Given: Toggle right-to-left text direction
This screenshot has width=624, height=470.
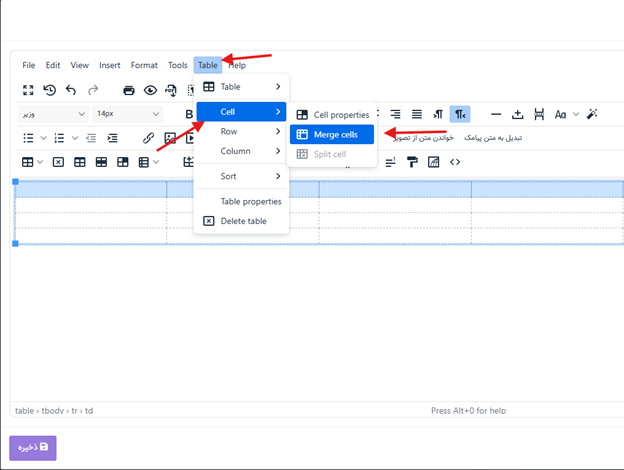Looking at the screenshot, I should 460,114.
